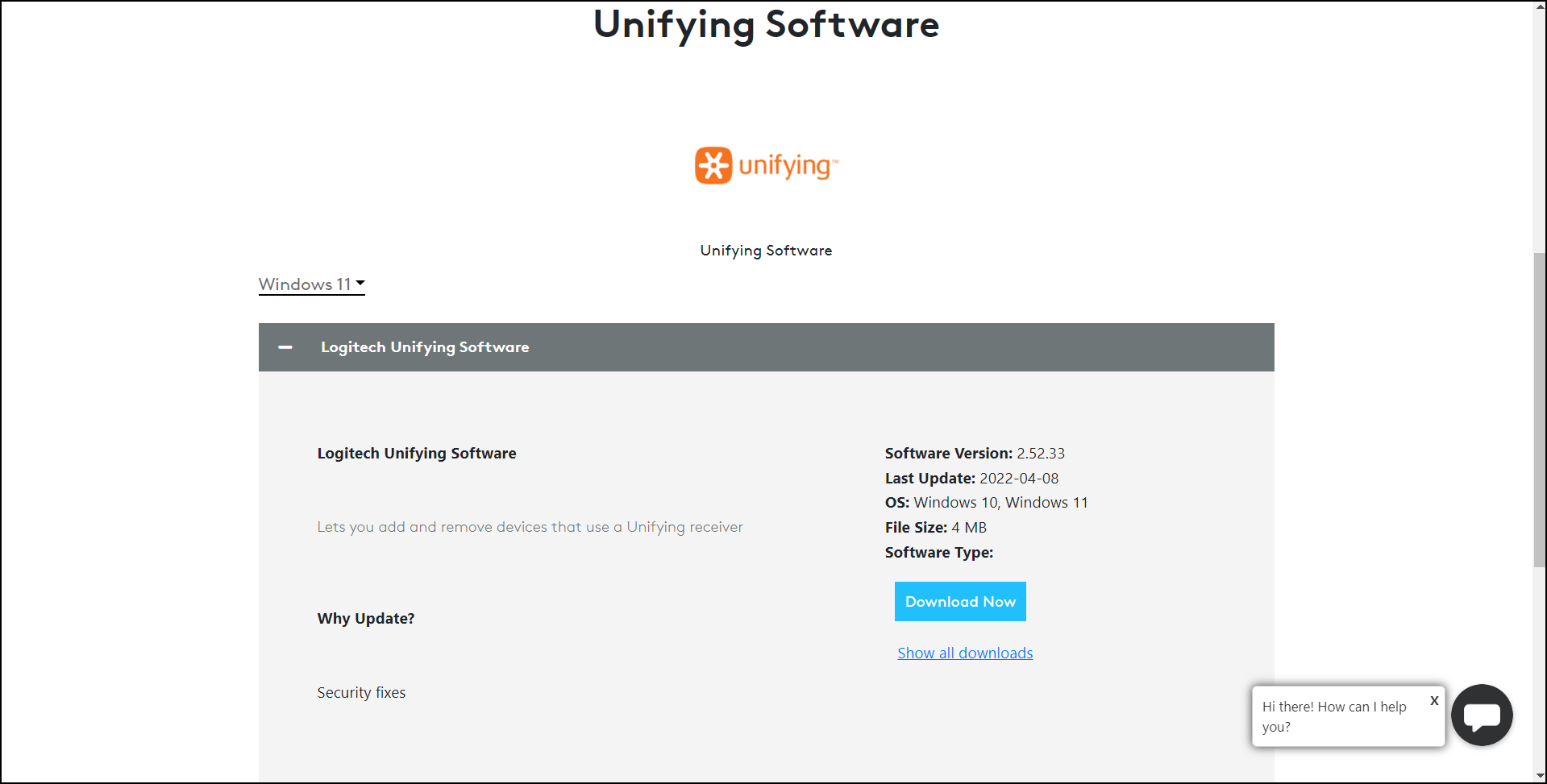This screenshot has width=1547, height=784.
Task: Click the Unifying Software page title
Action: pyautogui.click(x=767, y=24)
